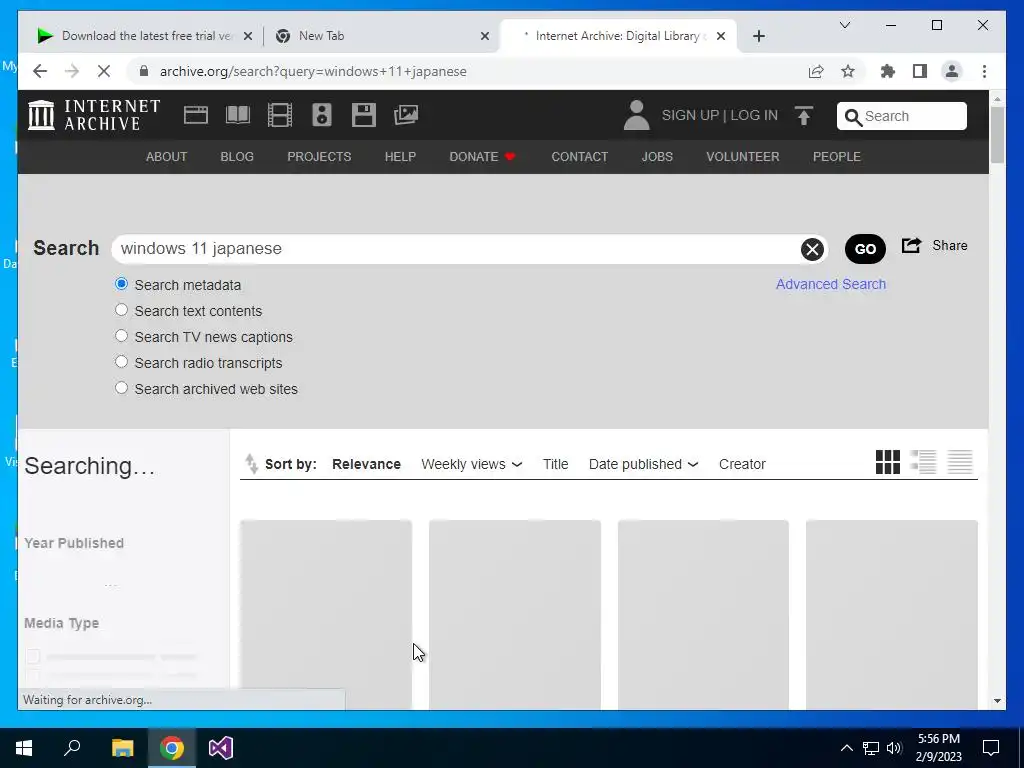Open the Windows Start menu

pos(24,748)
